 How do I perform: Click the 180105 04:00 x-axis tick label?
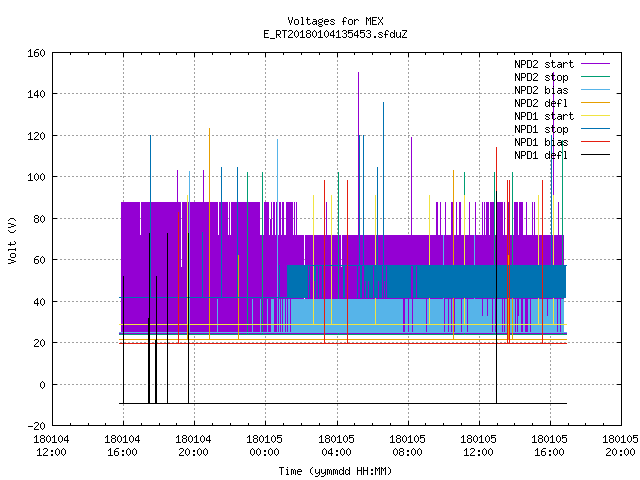pos(336,446)
